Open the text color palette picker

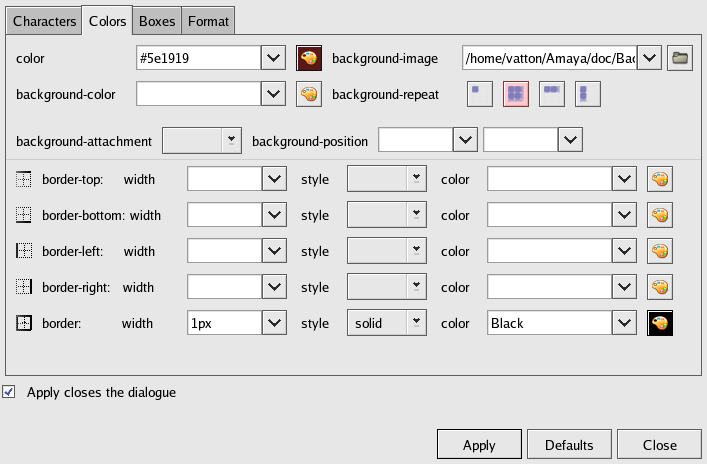click(309, 58)
